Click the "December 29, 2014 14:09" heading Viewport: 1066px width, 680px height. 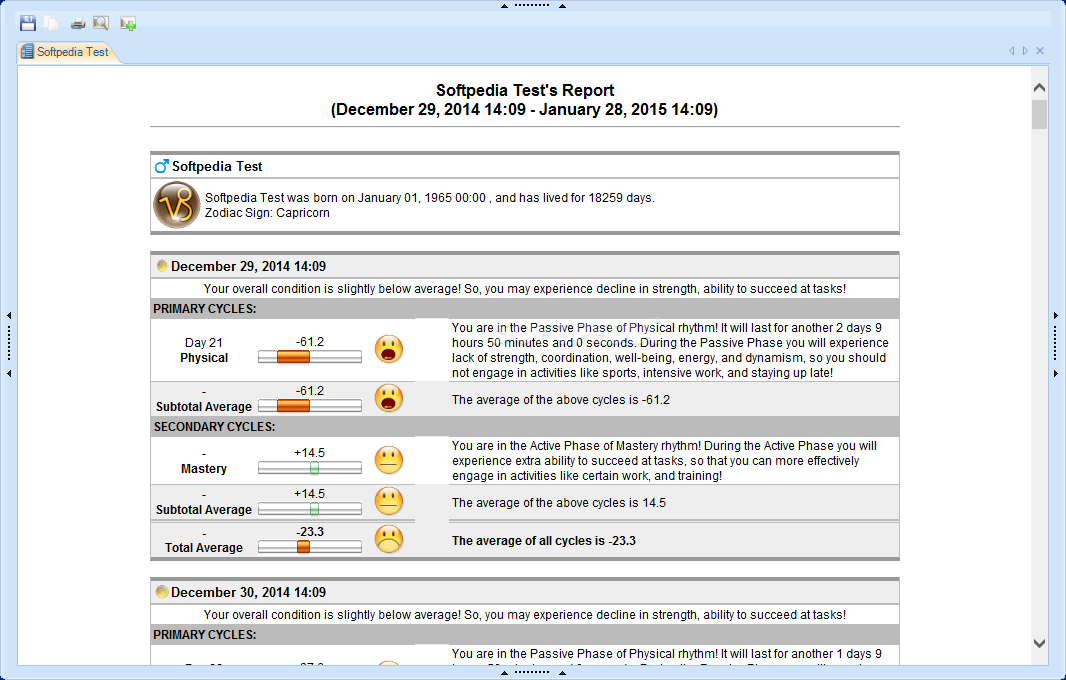tap(248, 267)
